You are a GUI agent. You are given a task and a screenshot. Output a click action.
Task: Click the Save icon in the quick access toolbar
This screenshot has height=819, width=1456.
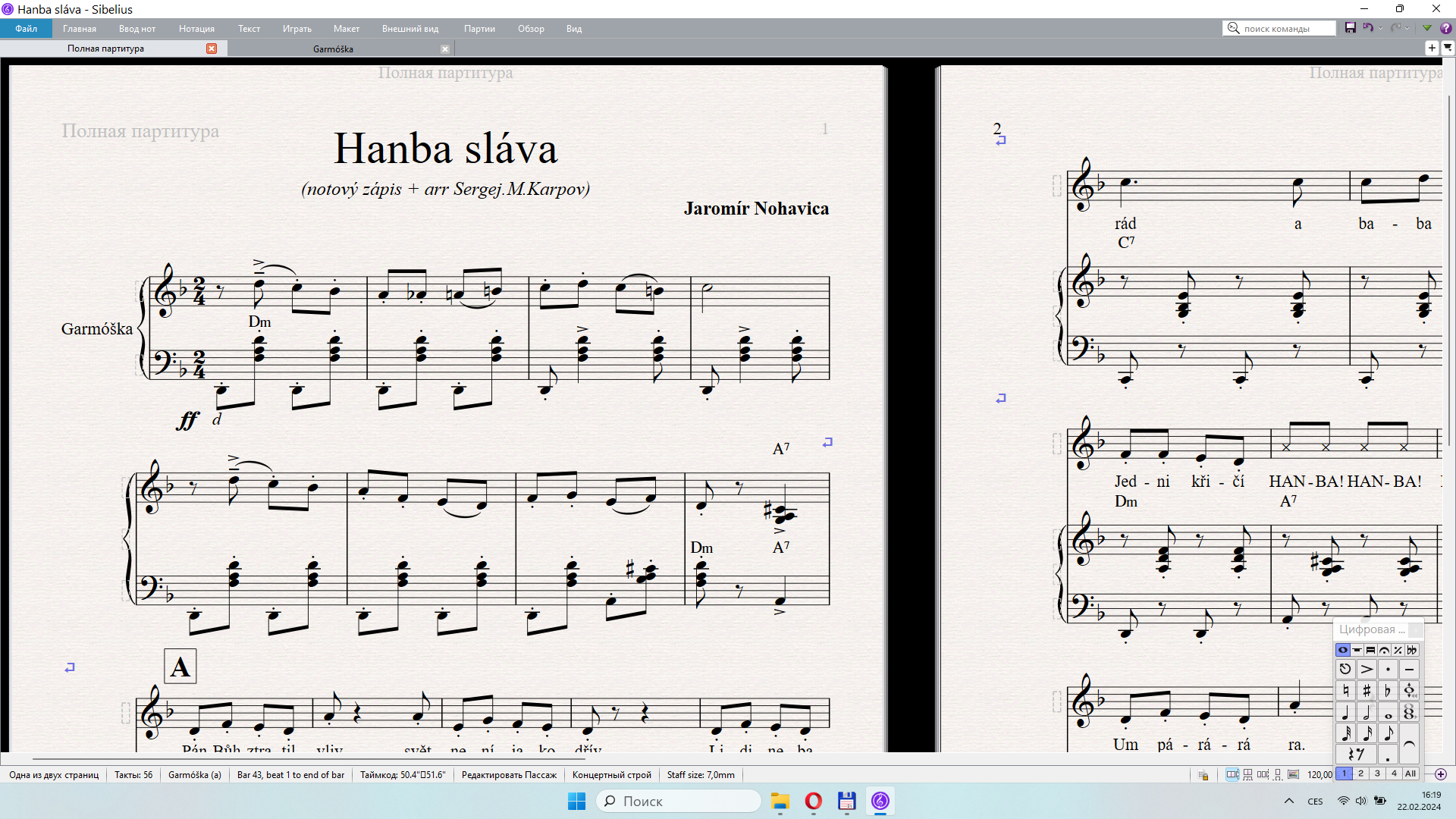pos(1351,27)
